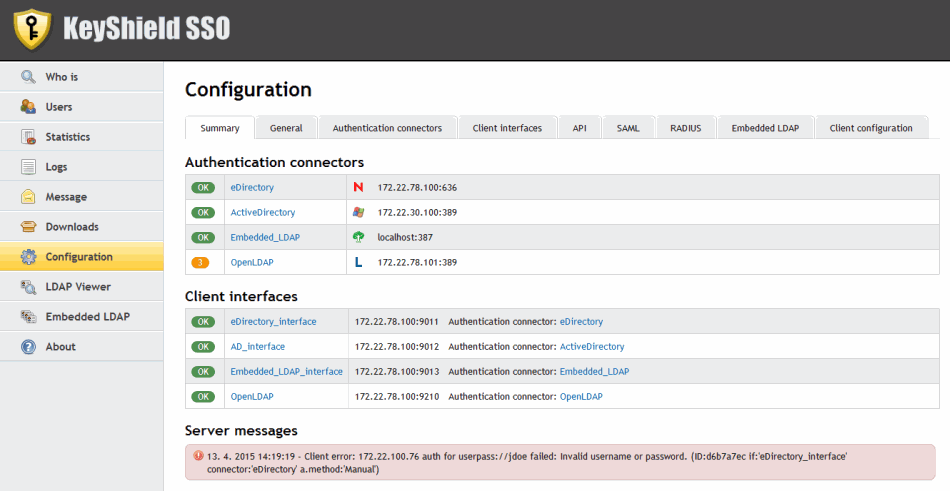Click the OK badge for Embedded_LDAP connector
Image resolution: width=950 pixels, height=491 pixels.
coord(203,238)
